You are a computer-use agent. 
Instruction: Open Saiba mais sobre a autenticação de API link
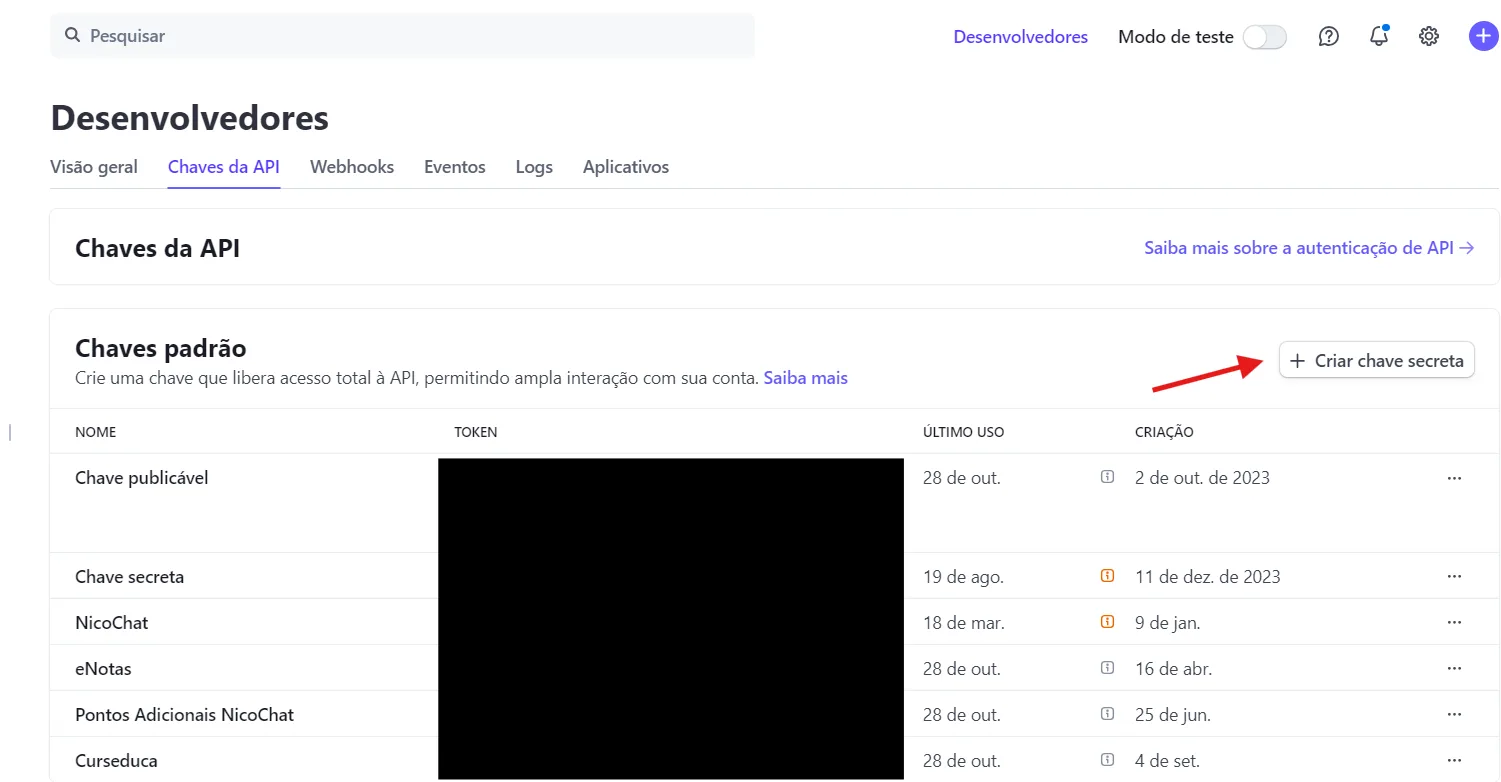click(x=1309, y=248)
